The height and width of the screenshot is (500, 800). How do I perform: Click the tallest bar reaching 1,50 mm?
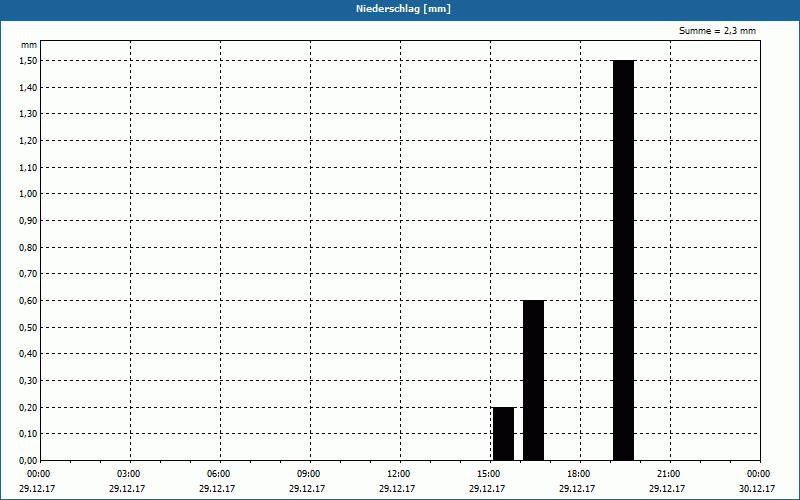tap(623, 260)
